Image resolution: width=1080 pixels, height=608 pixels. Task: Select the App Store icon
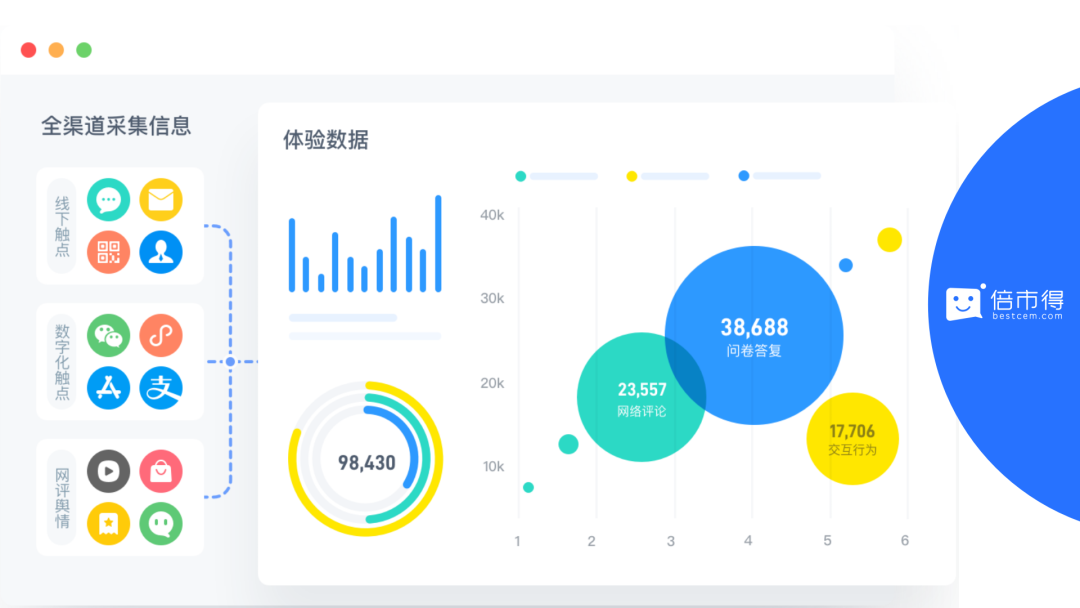[x=108, y=387]
